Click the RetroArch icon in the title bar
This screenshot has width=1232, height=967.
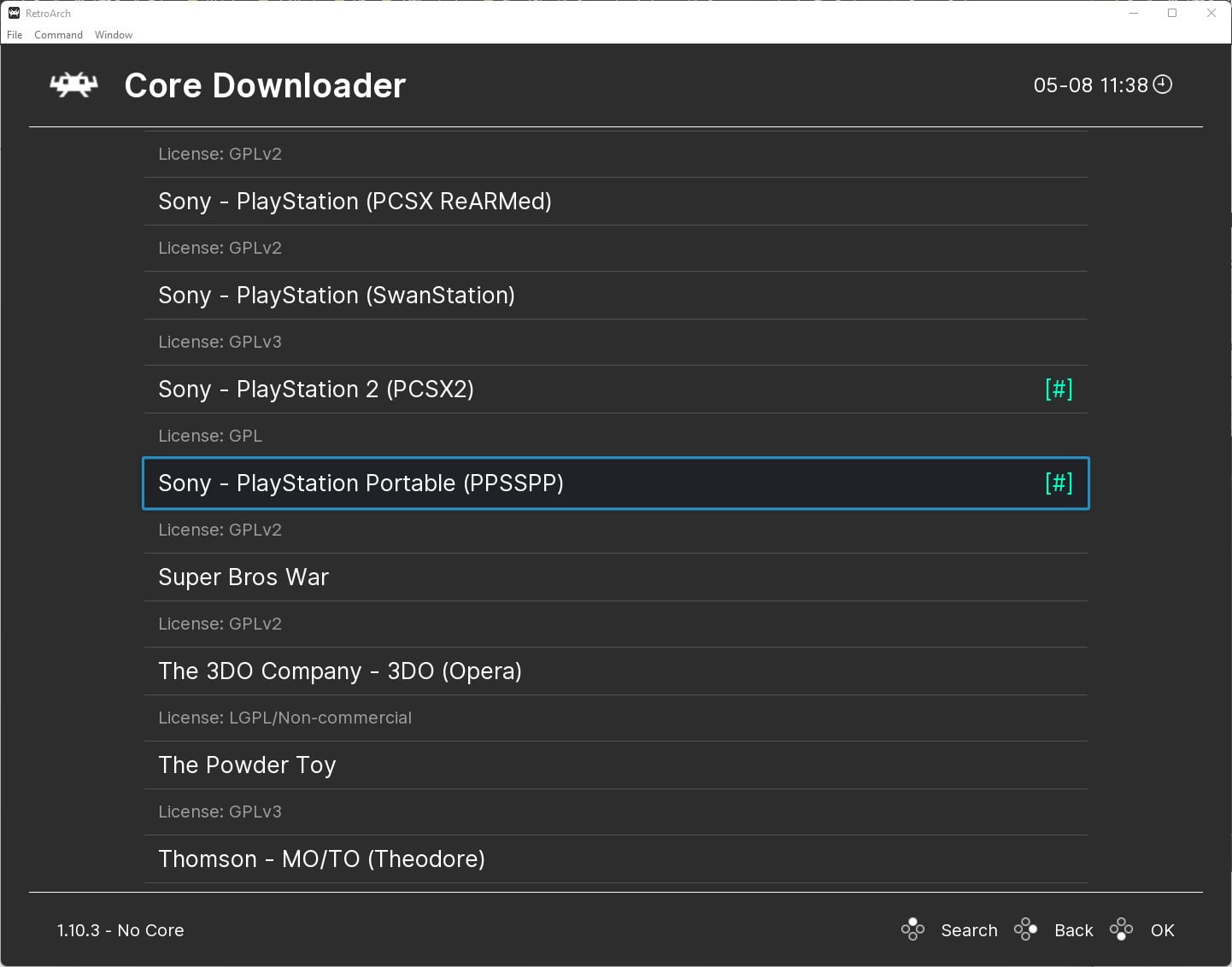click(12, 13)
